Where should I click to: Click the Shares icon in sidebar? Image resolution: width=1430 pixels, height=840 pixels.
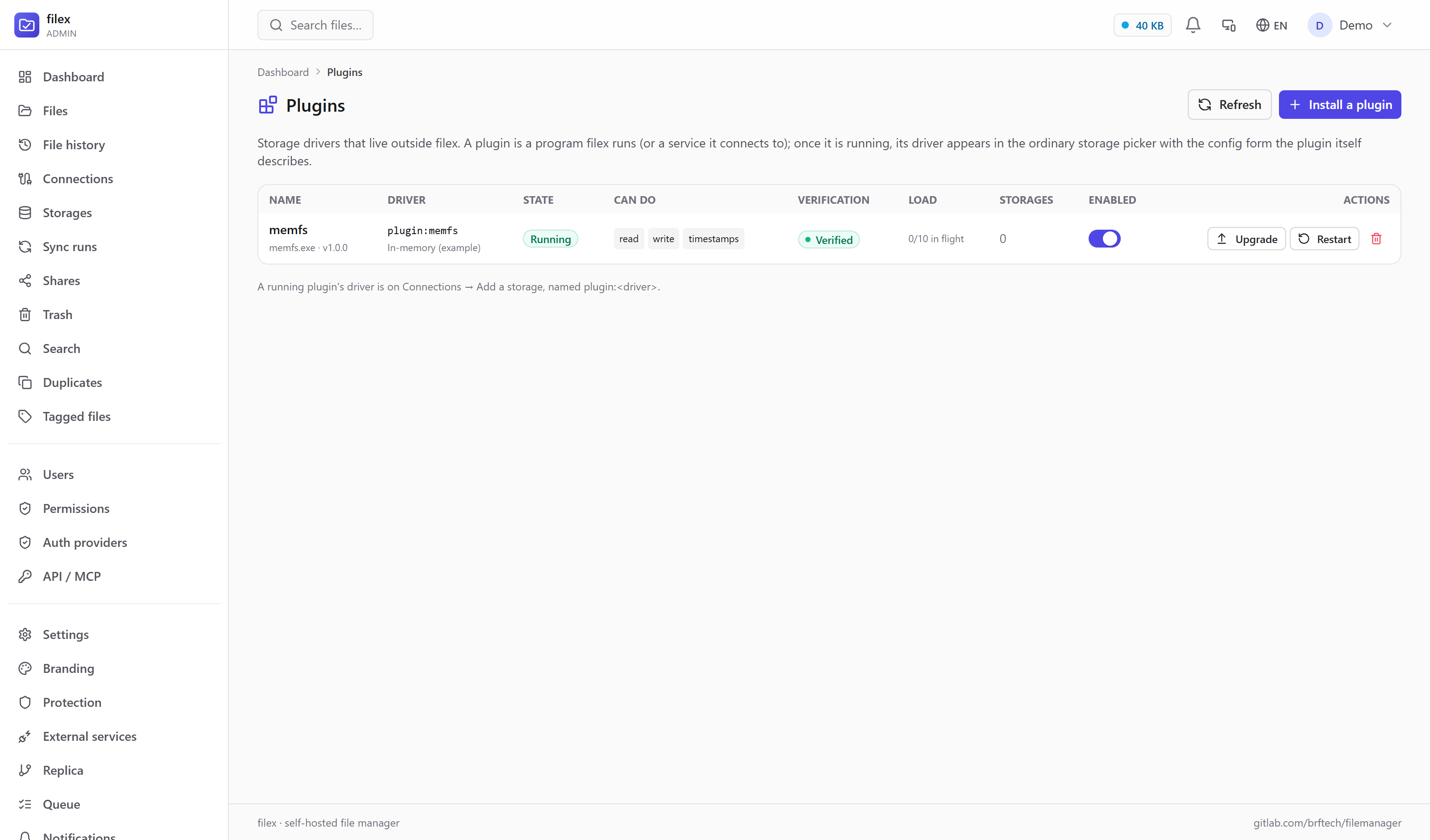pyautogui.click(x=25, y=281)
